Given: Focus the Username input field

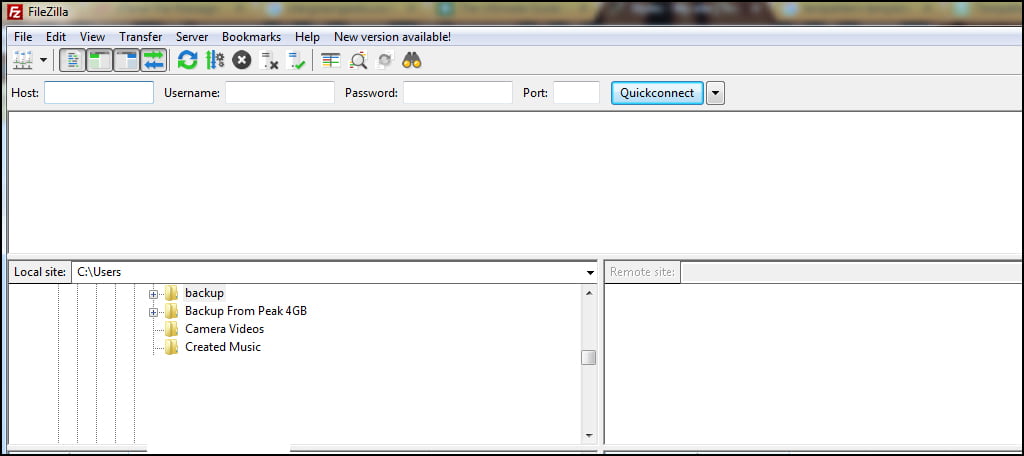Looking at the screenshot, I should [x=280, y=93].
